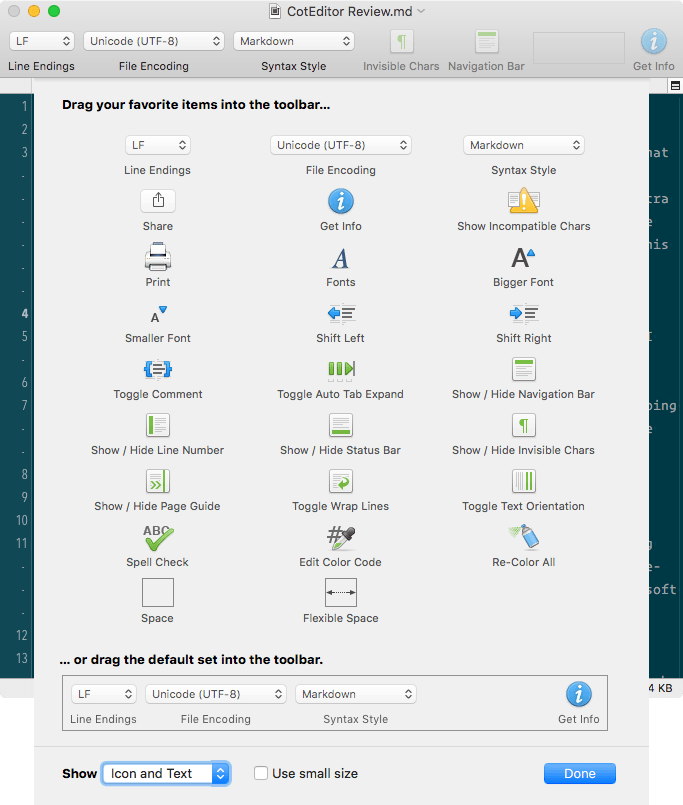Viewport: 683px width, 805px height.
Task: Click the Show / Hide Invisible Chars palette icon
Action: pos(523,425)
